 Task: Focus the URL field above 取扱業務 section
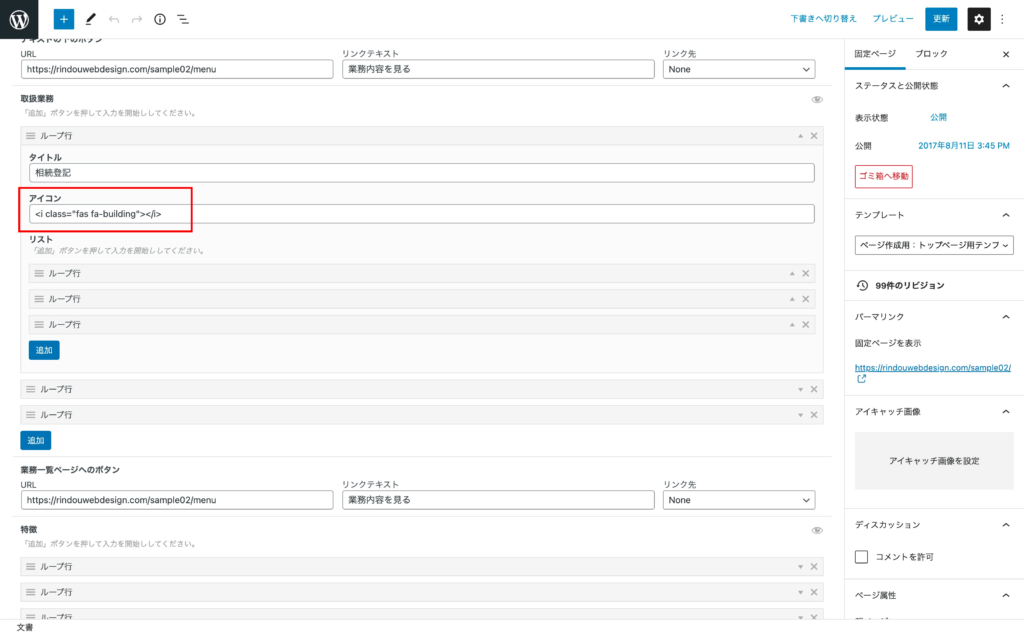click(177, 69)
